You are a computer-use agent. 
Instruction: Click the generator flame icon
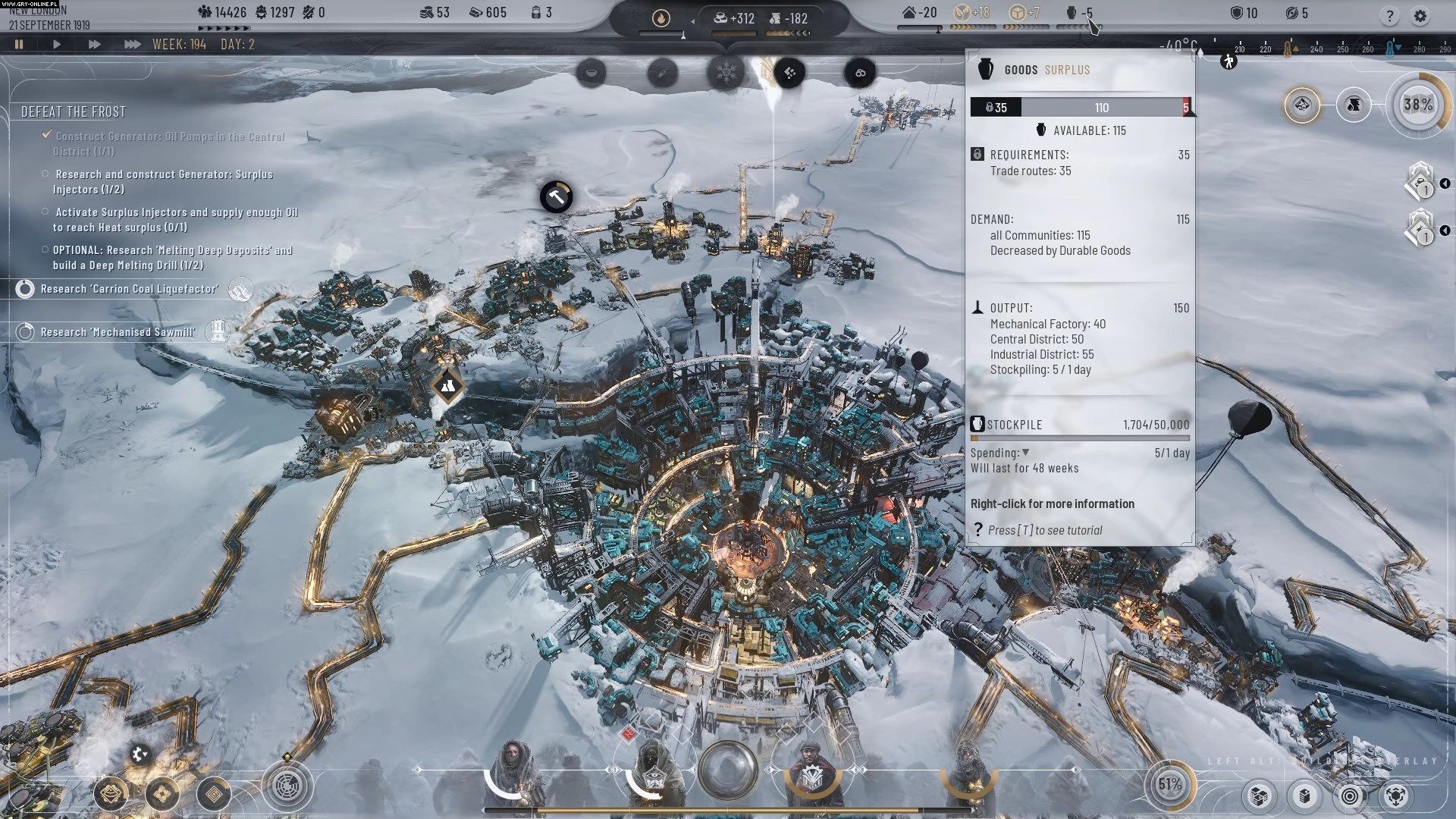coord(661,18)
